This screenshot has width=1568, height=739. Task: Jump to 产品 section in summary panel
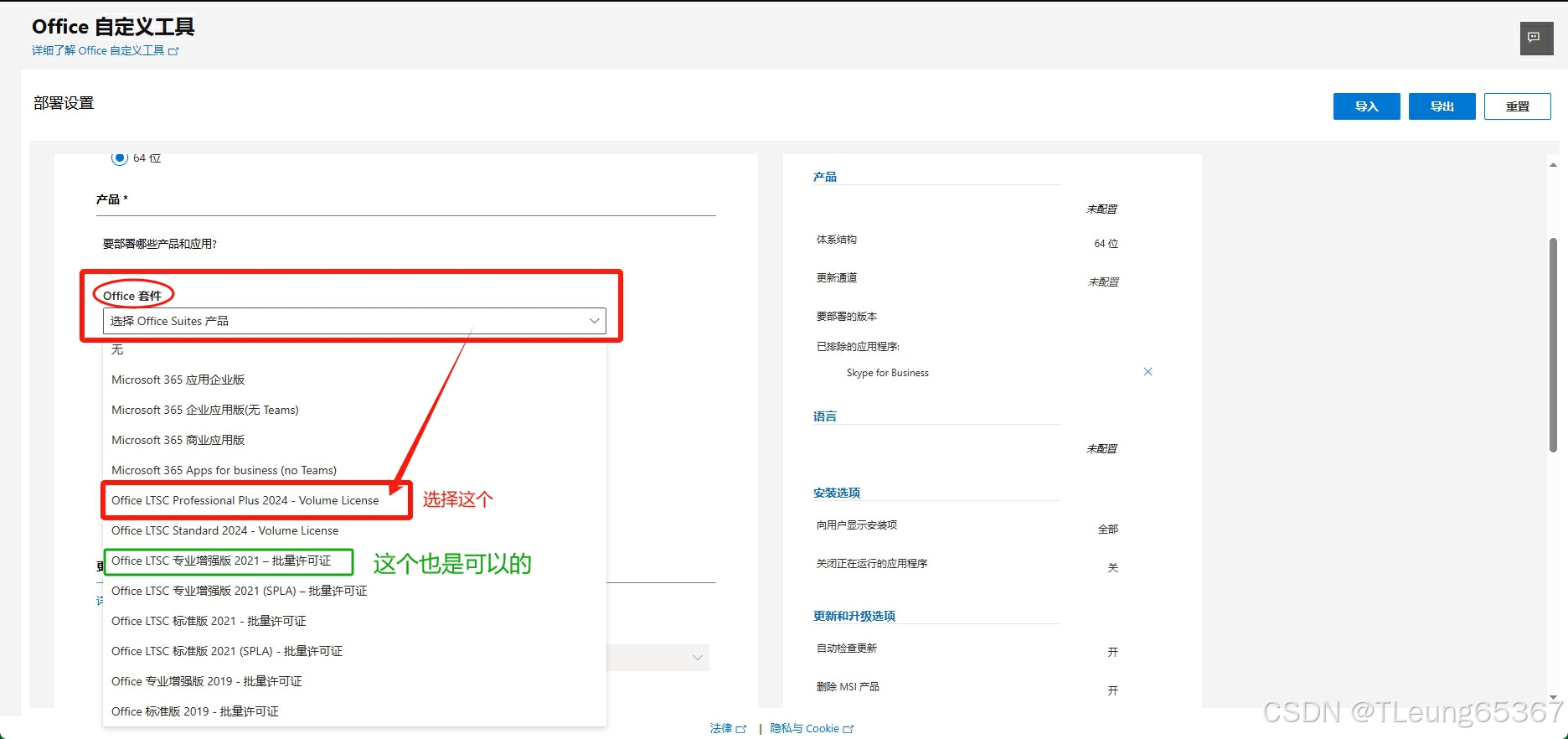pos(825,177)
